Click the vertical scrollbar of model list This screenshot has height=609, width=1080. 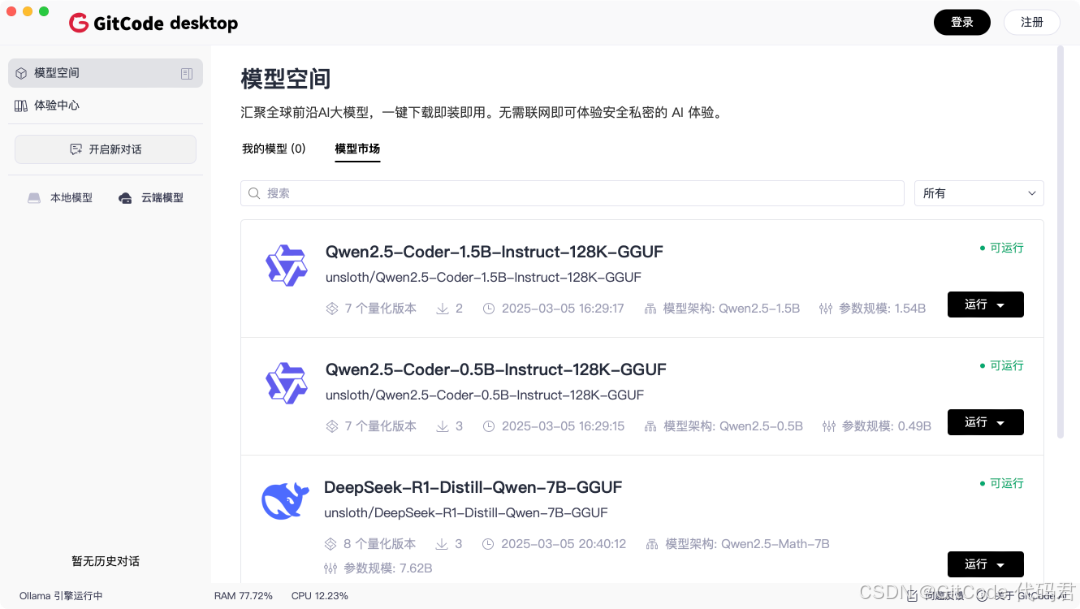pos(1061,242)
